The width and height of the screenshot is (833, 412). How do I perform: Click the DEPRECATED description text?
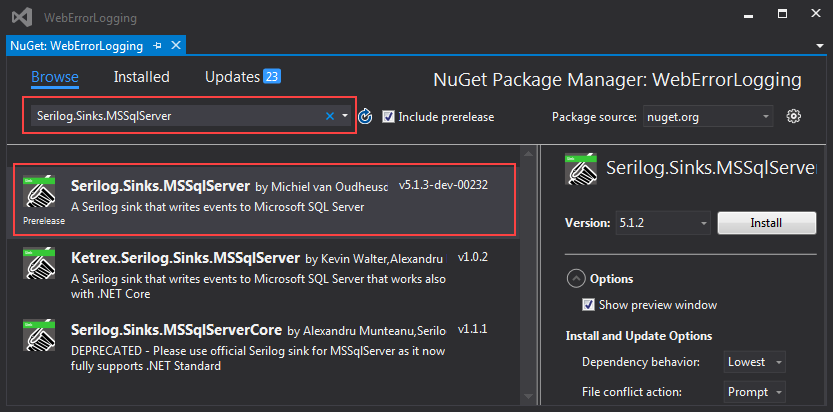(258, 358)
